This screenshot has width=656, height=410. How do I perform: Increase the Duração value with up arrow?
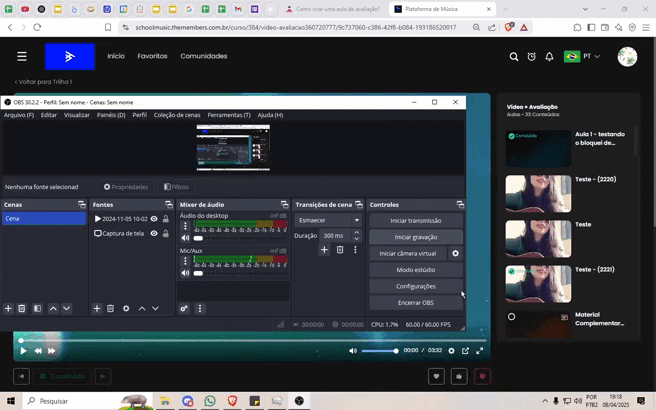[356, 233]
